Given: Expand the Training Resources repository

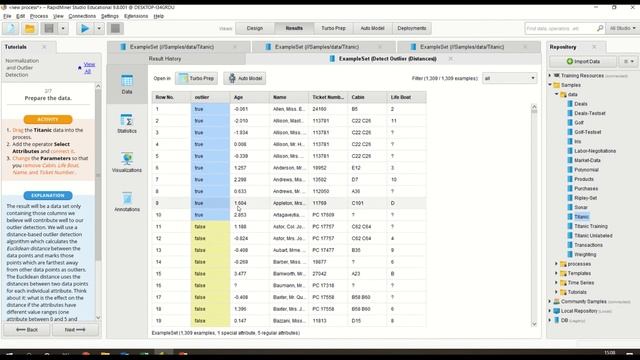Looking at the screenshot, I should [x=550, y=76].
